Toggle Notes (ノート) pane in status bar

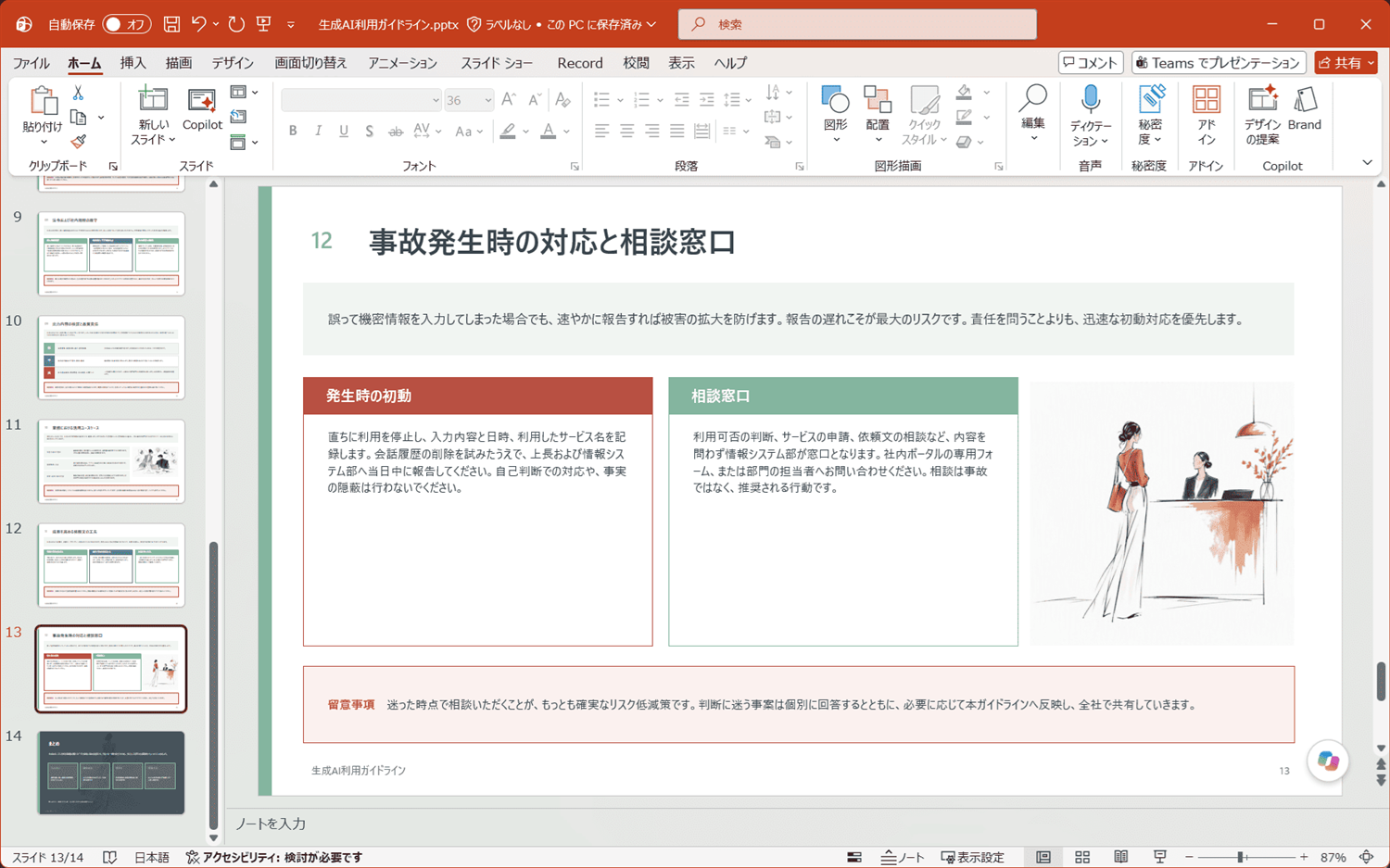pyautogui.click(x=903, y=857)
